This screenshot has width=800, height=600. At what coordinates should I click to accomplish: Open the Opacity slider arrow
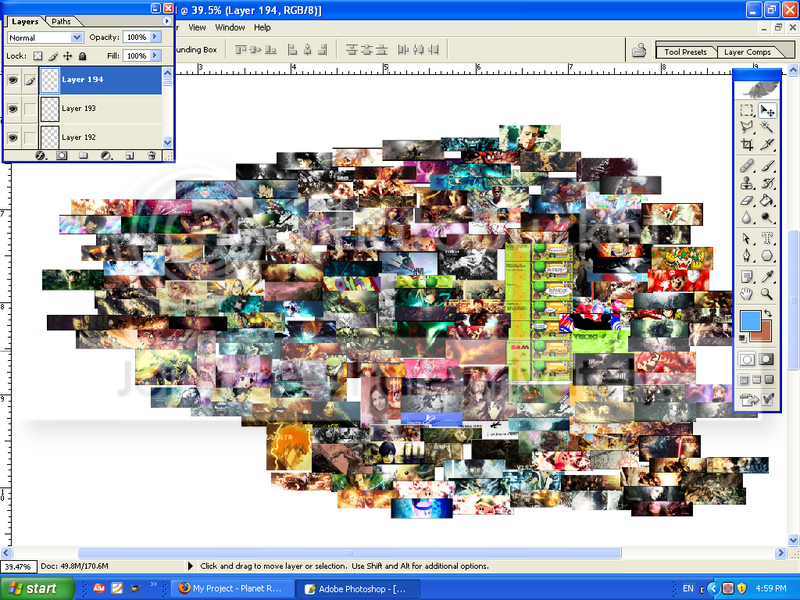coord(156,37)
